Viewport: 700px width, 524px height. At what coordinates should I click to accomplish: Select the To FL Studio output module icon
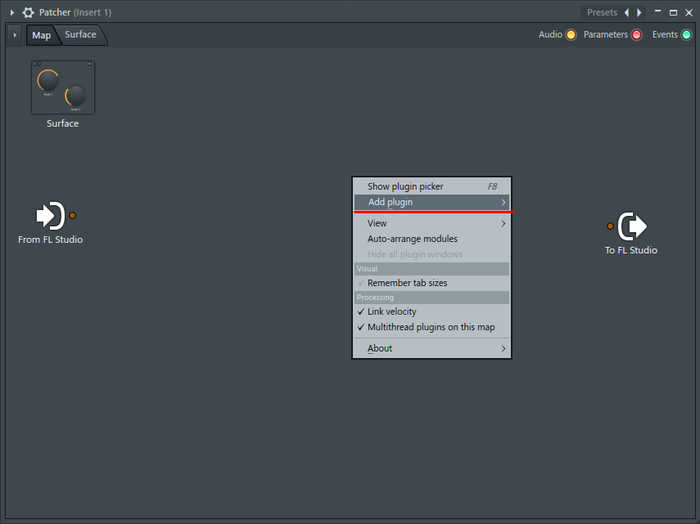pos(632,226)
